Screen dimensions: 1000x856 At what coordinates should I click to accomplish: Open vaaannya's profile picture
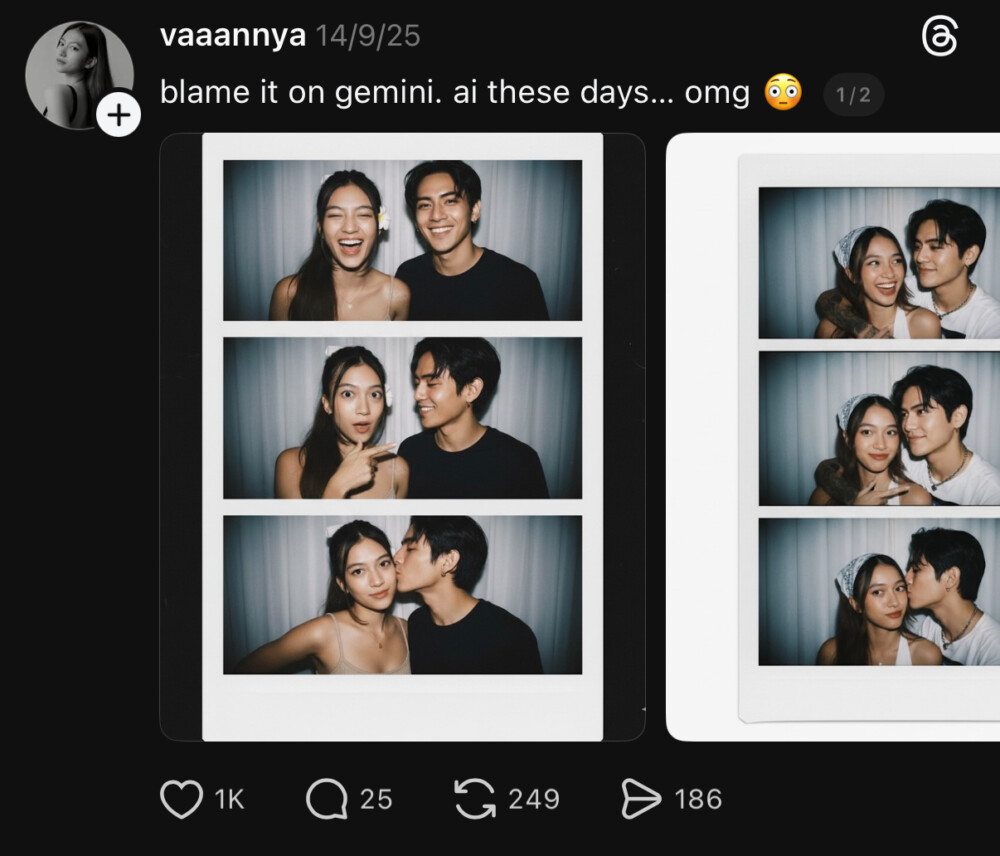point(76,72)
